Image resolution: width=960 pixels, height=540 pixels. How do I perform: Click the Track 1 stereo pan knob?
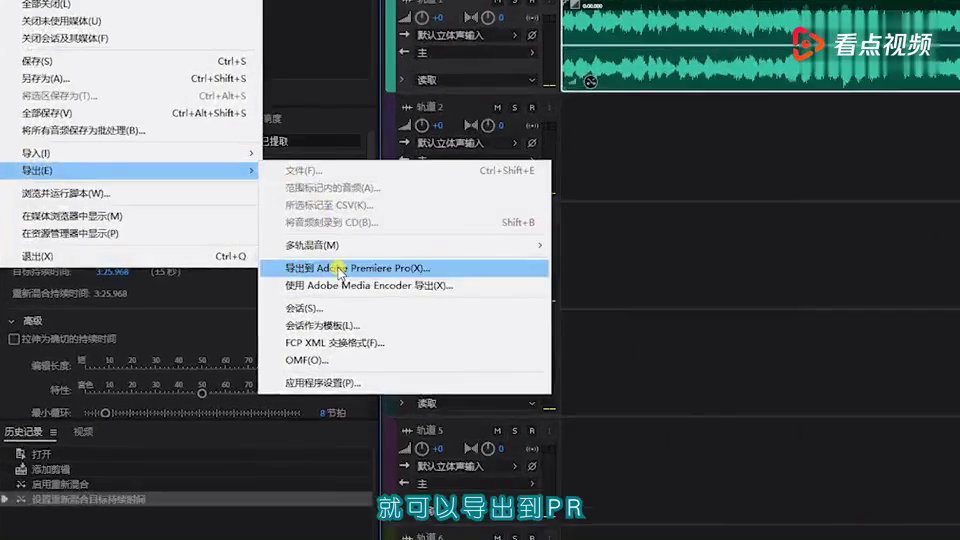tap(487, 18)
